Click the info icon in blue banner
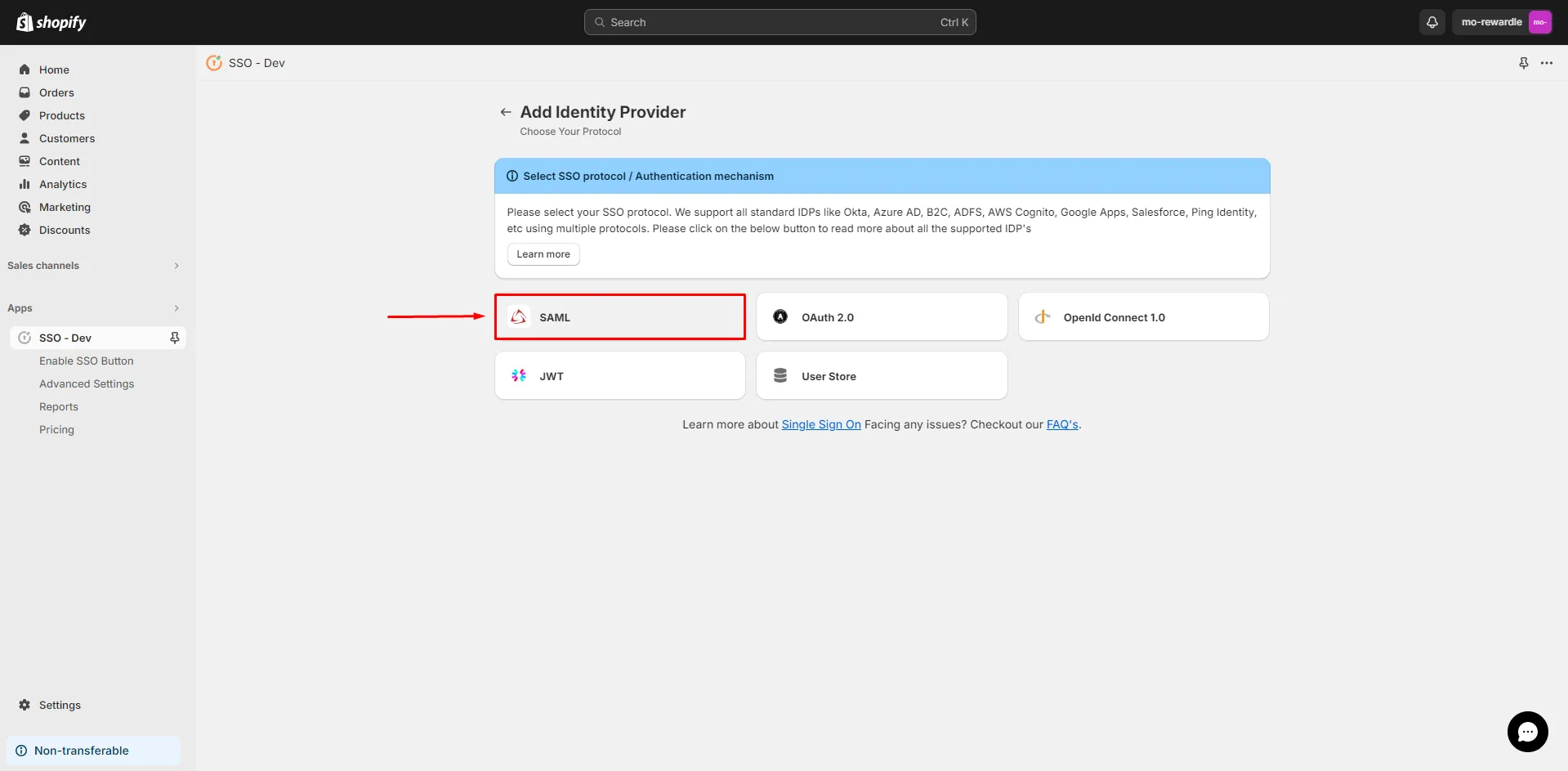Screen dimensions: 1568x771 coord(512,176)
